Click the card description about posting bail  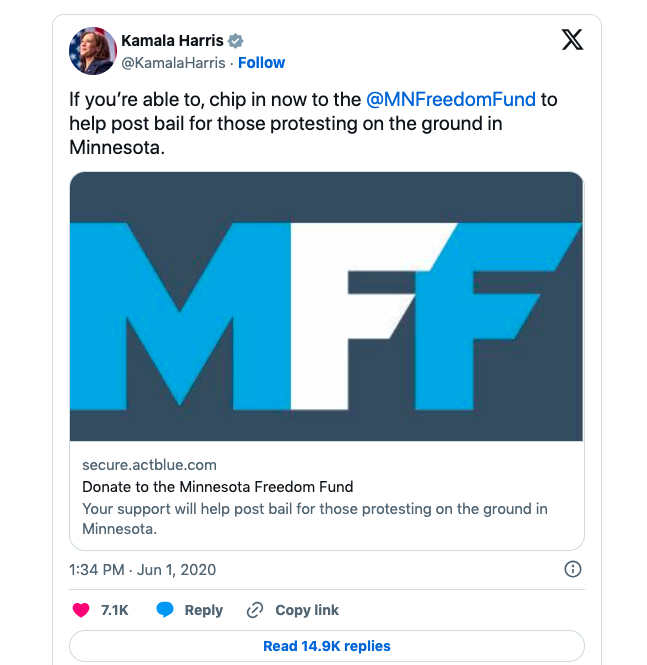coord(314,518)
